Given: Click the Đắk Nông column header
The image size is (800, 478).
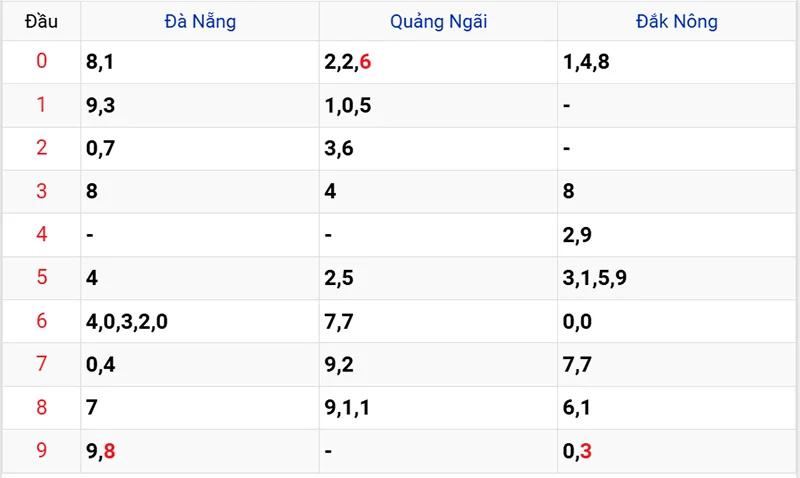Looking at the screenshot, I should (x=677, y=21).
